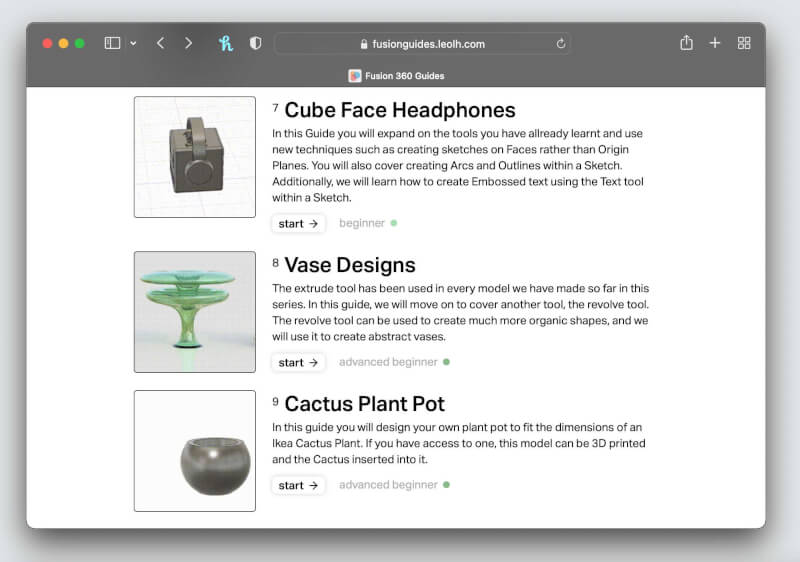
Task: Click the fusionguides.leolh.com address field
Action: tap(420, 43)
